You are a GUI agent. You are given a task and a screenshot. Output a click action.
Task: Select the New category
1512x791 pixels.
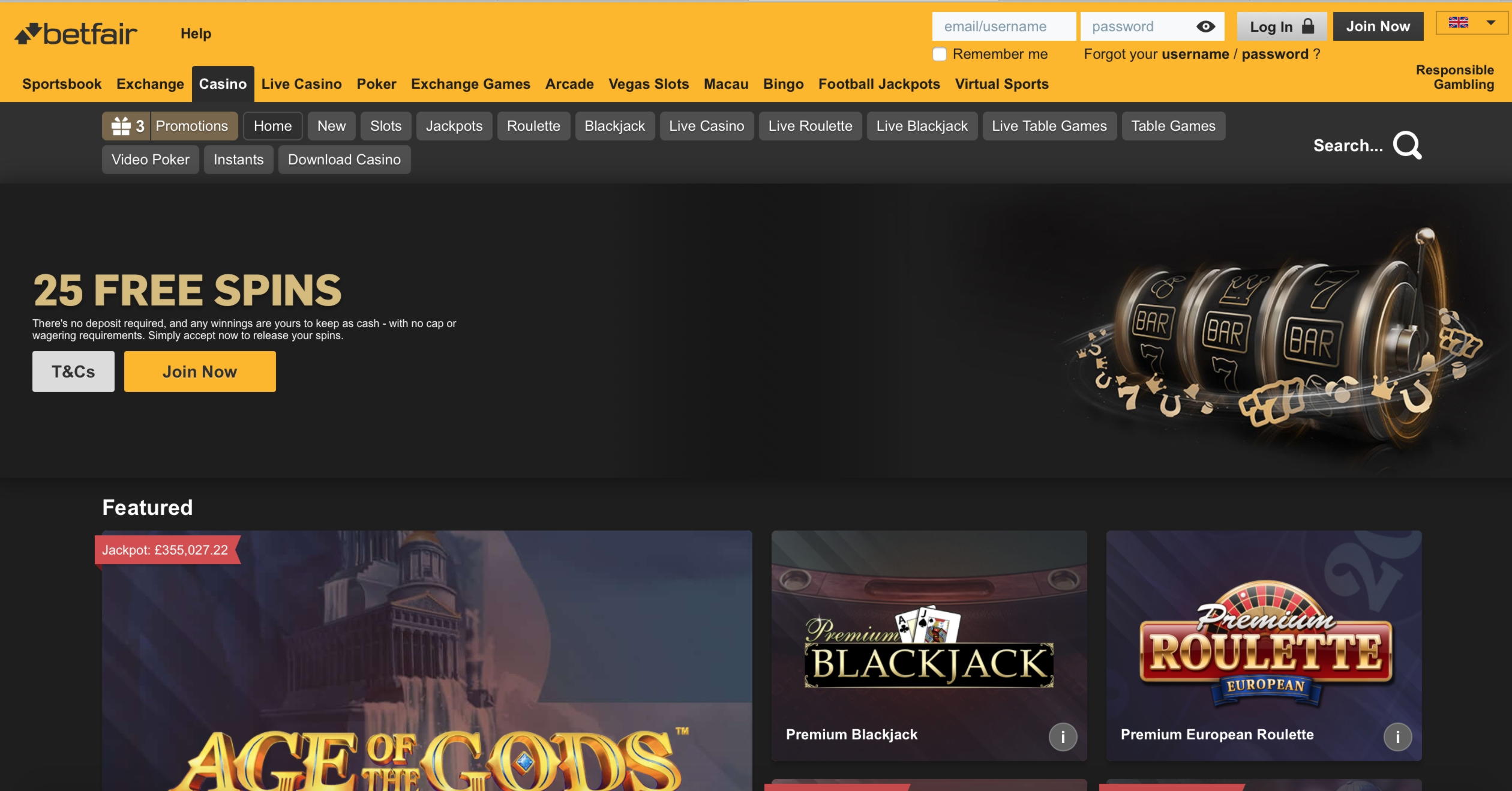(x=331, y=126)
